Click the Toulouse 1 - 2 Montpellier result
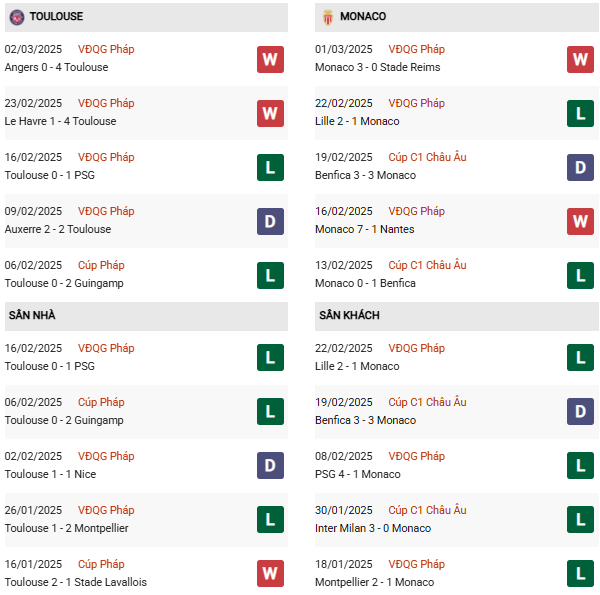Screen dimensions: 600x595 point(66,528)
